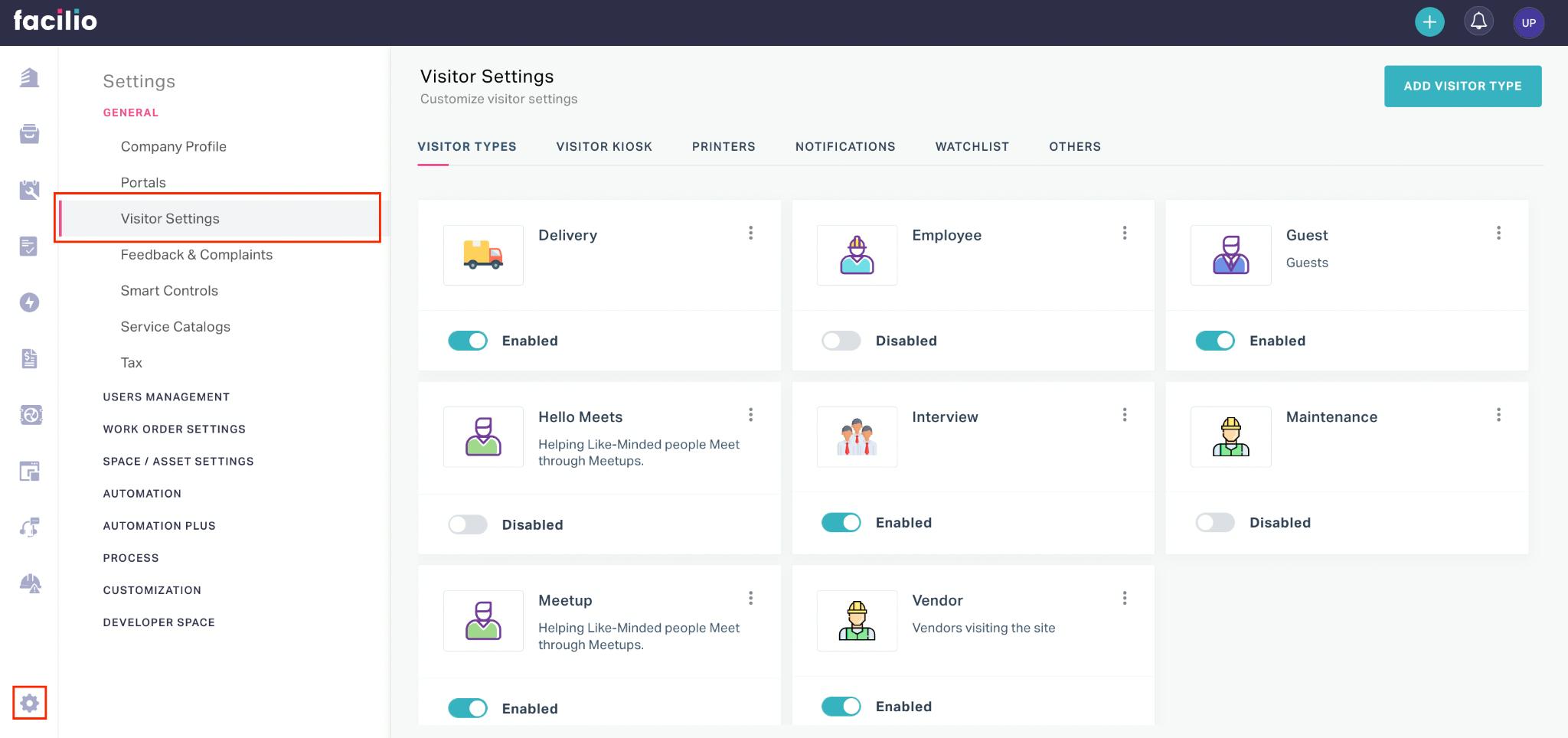Open the Guest card three-dot menu

(x=1498, y=233)
